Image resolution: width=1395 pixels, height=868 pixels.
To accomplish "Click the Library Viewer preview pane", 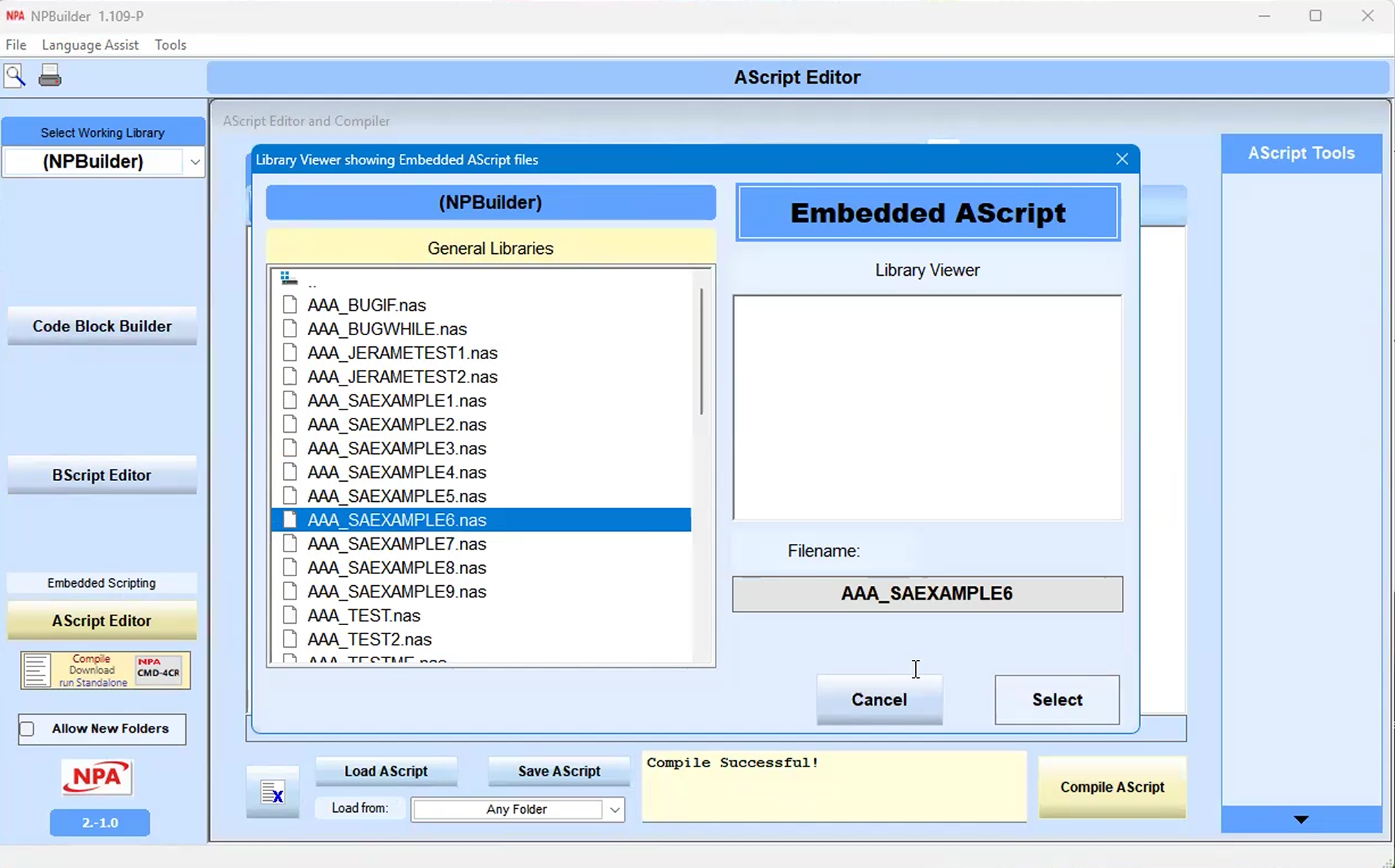I will [927, 408].
